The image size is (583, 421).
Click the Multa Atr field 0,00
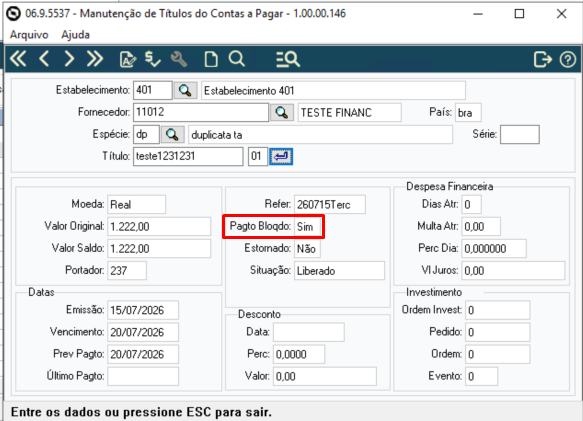click(x=481, y=226)
